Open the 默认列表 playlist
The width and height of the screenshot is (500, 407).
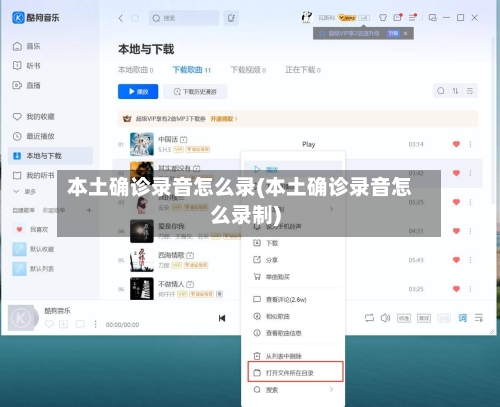(x=33, y=269)
